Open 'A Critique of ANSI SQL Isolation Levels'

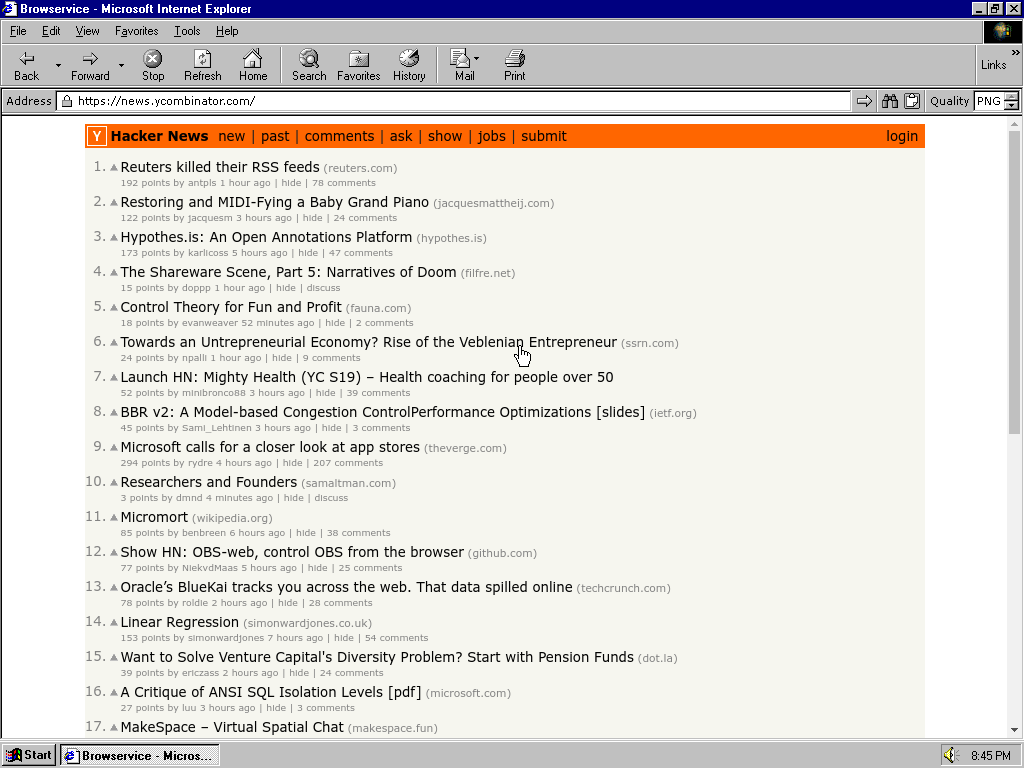click(271, 692)
